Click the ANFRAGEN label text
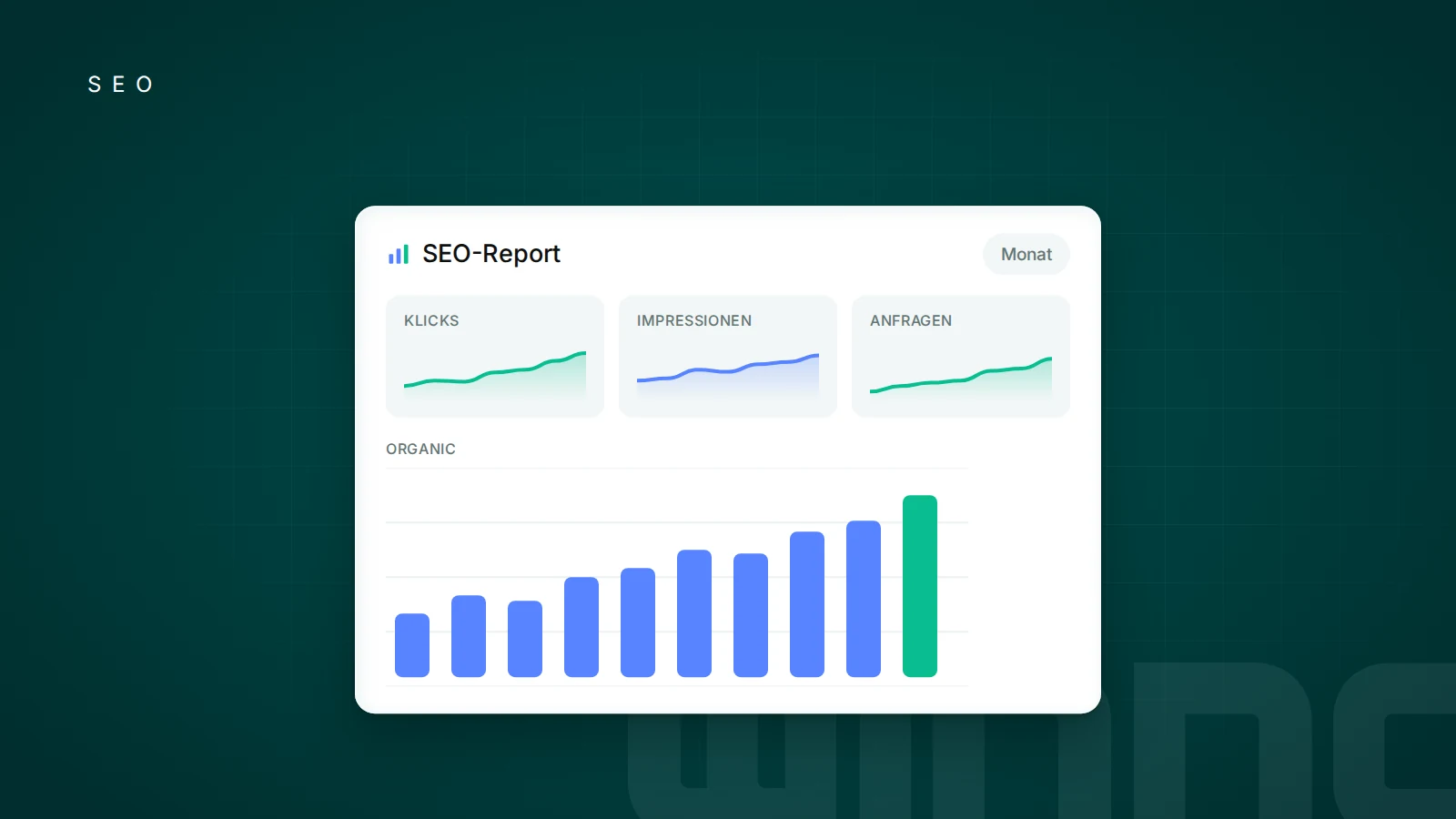Viewport: 1456px width, 819px height. click(911, 320)
